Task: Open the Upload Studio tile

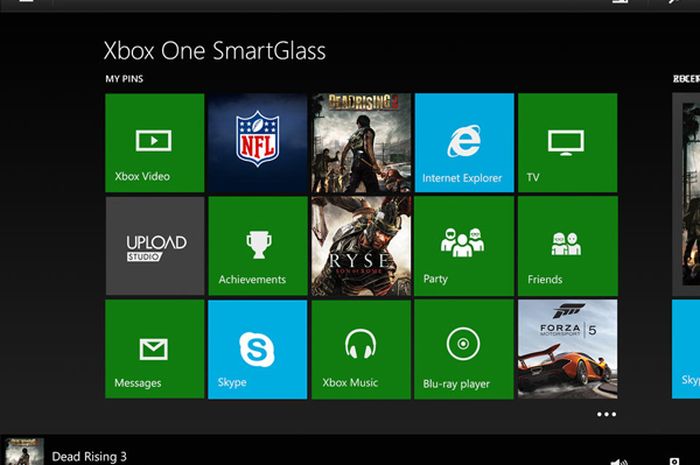Action: (154, 246)
